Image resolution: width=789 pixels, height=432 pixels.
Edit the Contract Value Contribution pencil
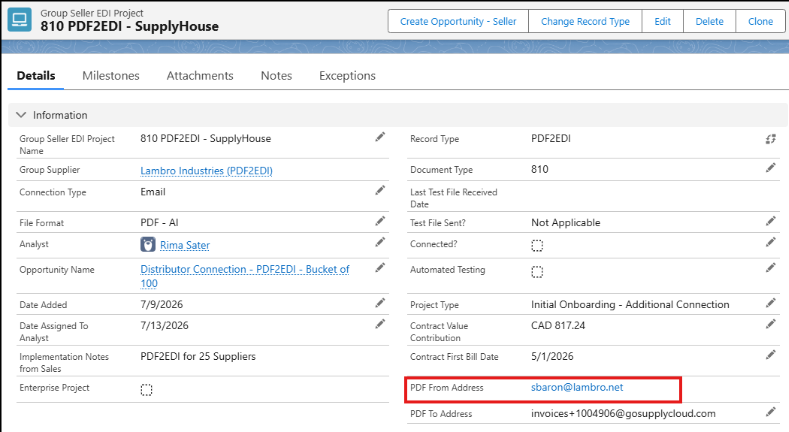tap(771, 324)
